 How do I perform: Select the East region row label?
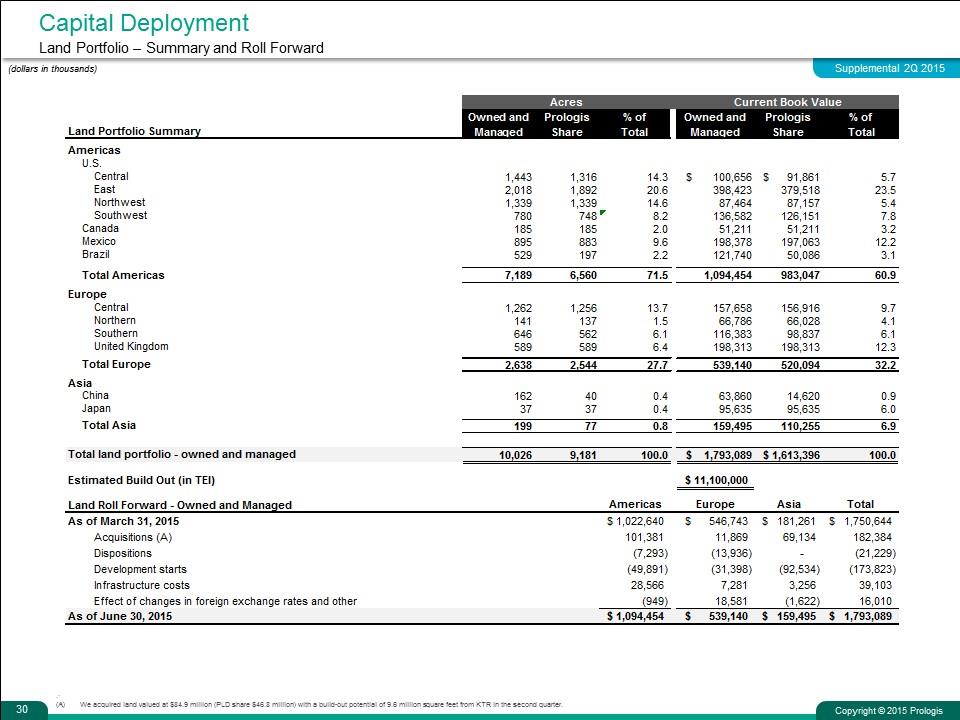[x=105, y=189]
